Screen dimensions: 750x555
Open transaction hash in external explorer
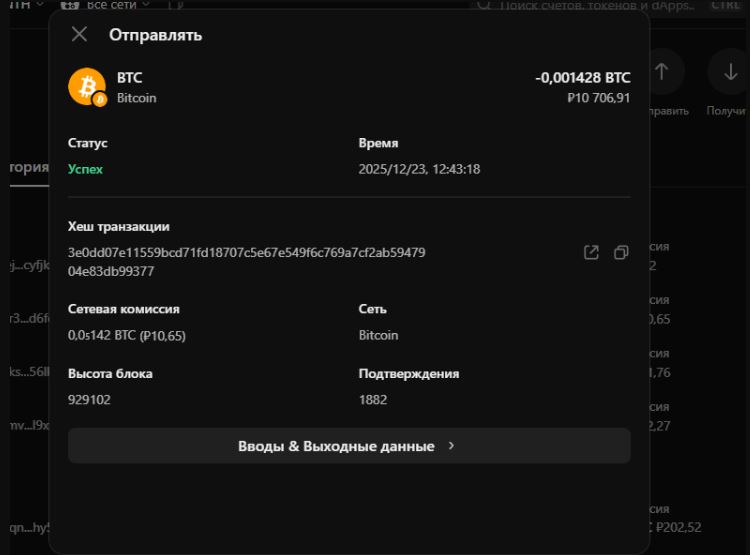591,253
